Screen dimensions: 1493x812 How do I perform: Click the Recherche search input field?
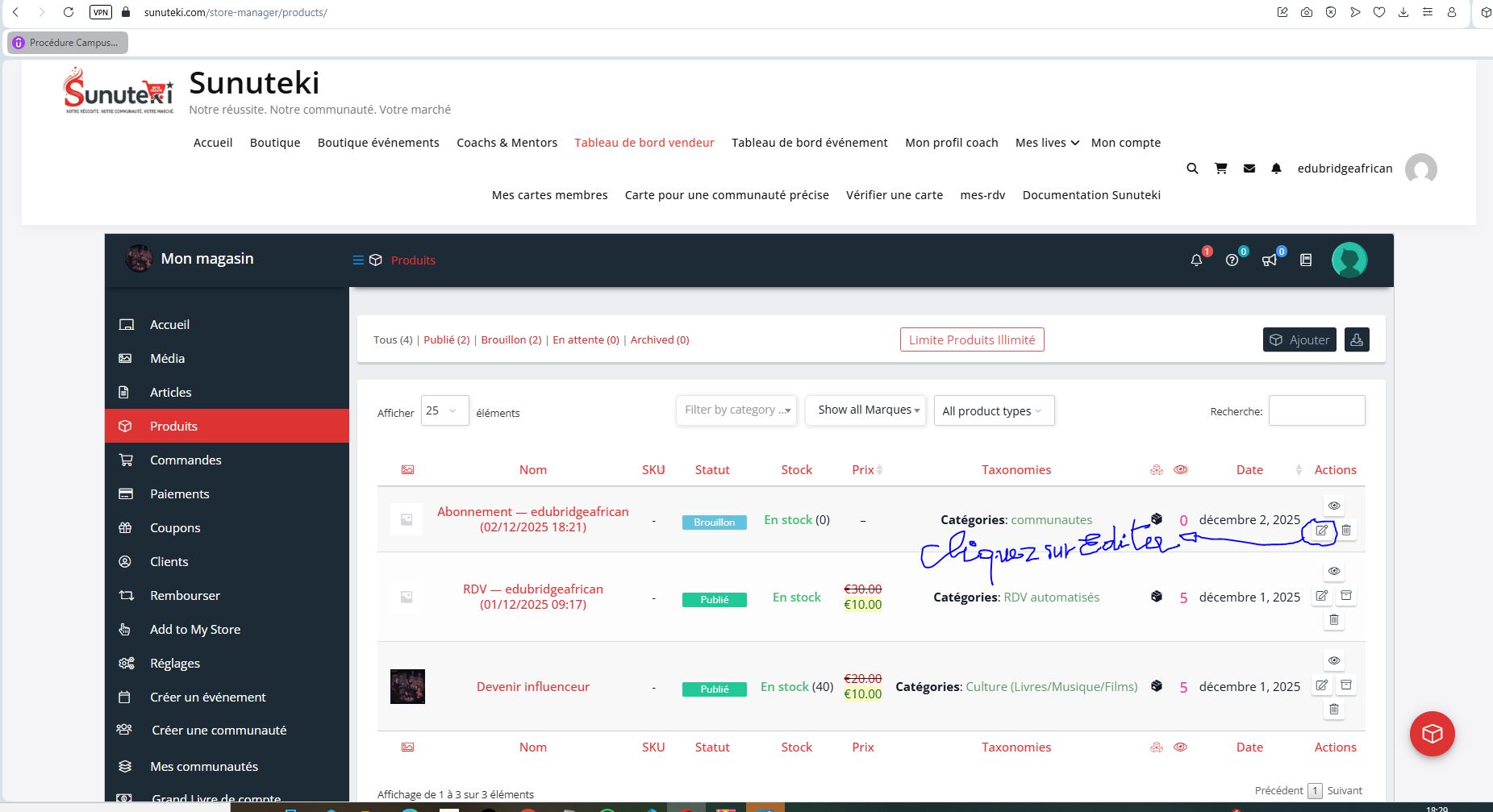(1316, 410)
